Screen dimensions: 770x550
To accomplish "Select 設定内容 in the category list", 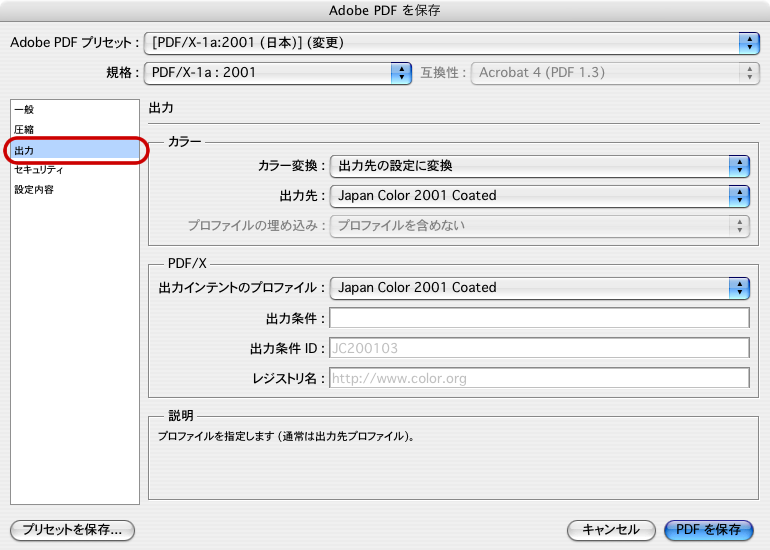I will pyautogui.click(x=75, y=190).
